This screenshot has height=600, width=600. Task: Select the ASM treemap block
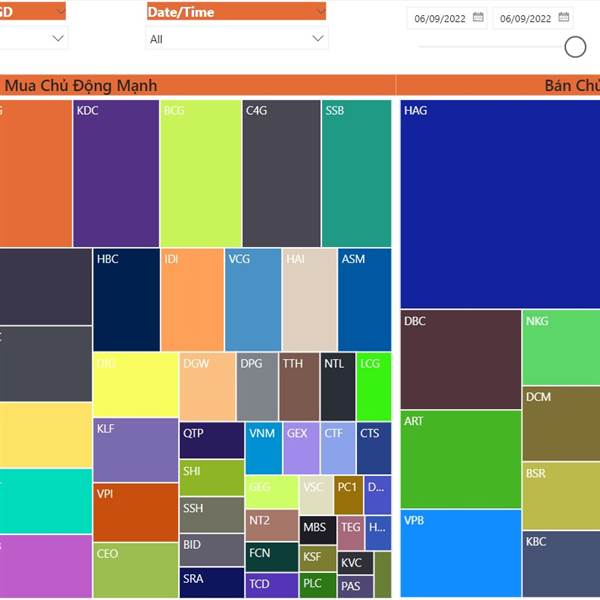tap(365, 300)
